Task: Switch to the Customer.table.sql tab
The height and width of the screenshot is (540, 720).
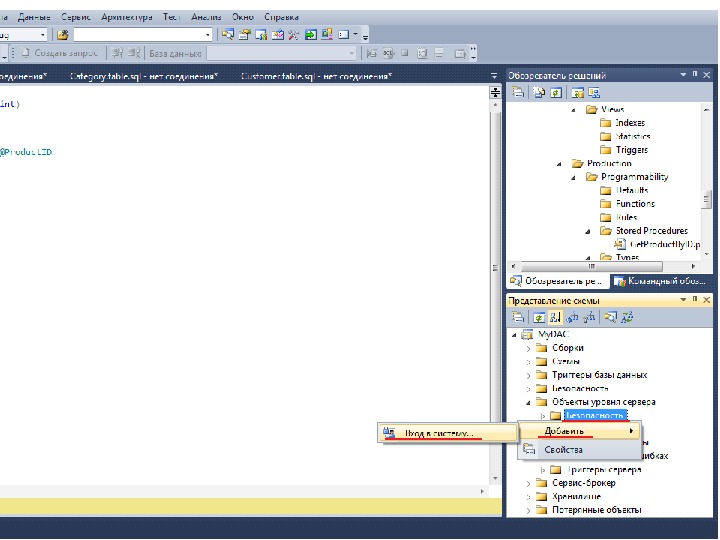Action: tap(316, 76)
